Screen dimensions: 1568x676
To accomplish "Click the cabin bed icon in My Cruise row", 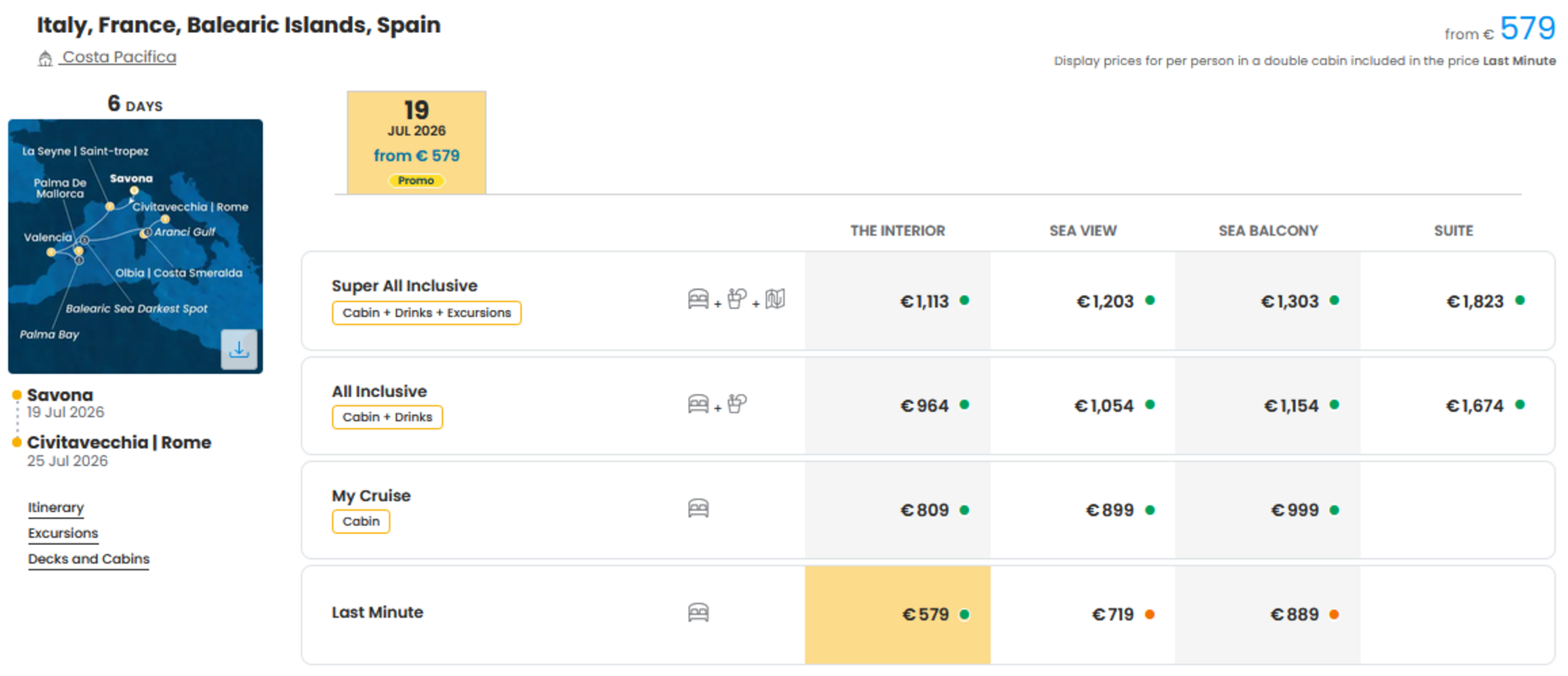I will click(698, 509).
